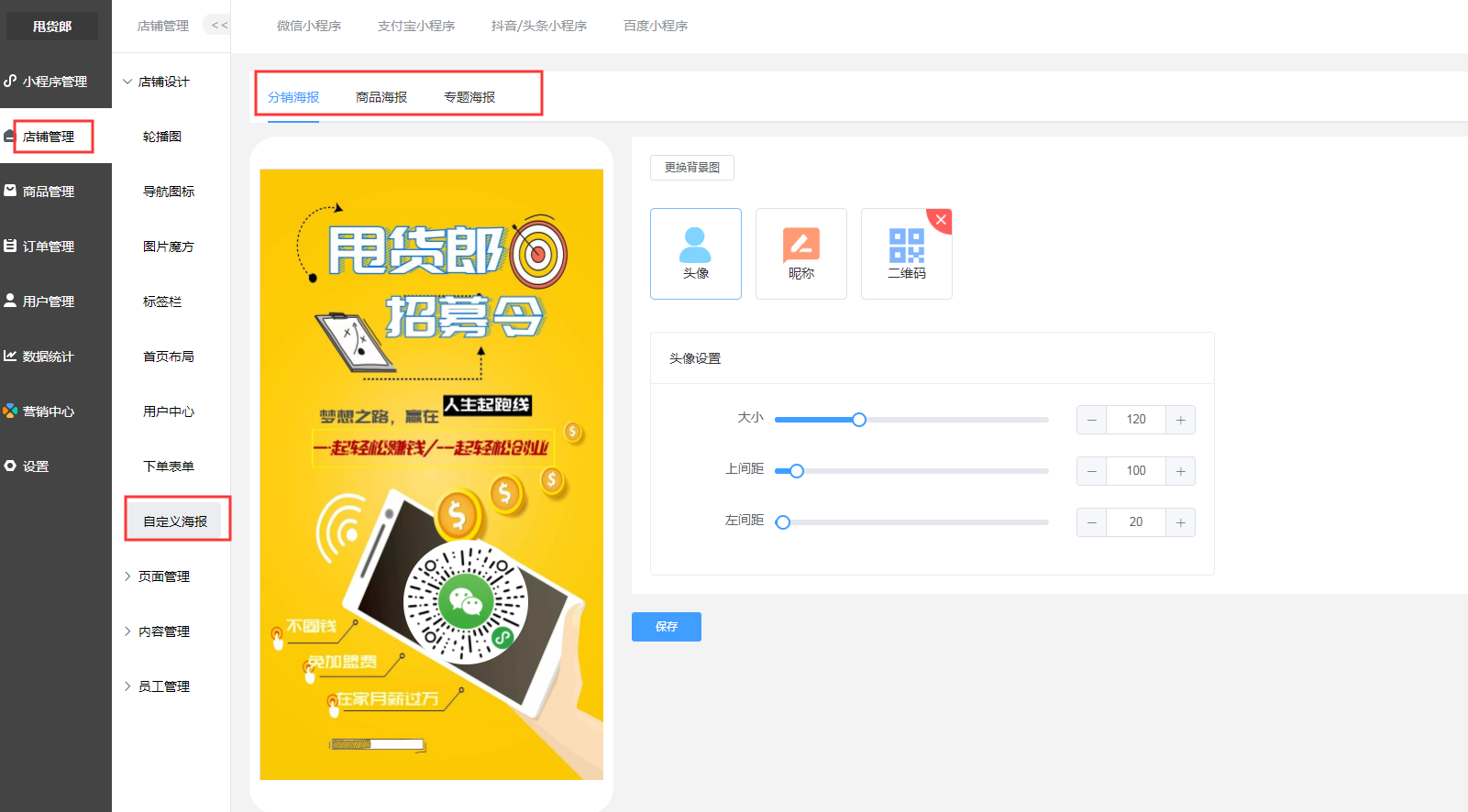Open the 首页布局 submenu item
Viewport: 1468px width, 812px height.
[169, 357]
